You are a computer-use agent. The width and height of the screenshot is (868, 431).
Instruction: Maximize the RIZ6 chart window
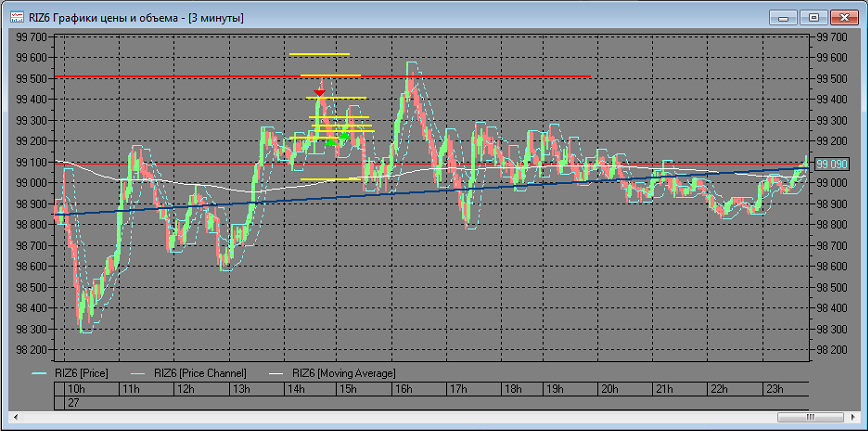pos(814,17)
